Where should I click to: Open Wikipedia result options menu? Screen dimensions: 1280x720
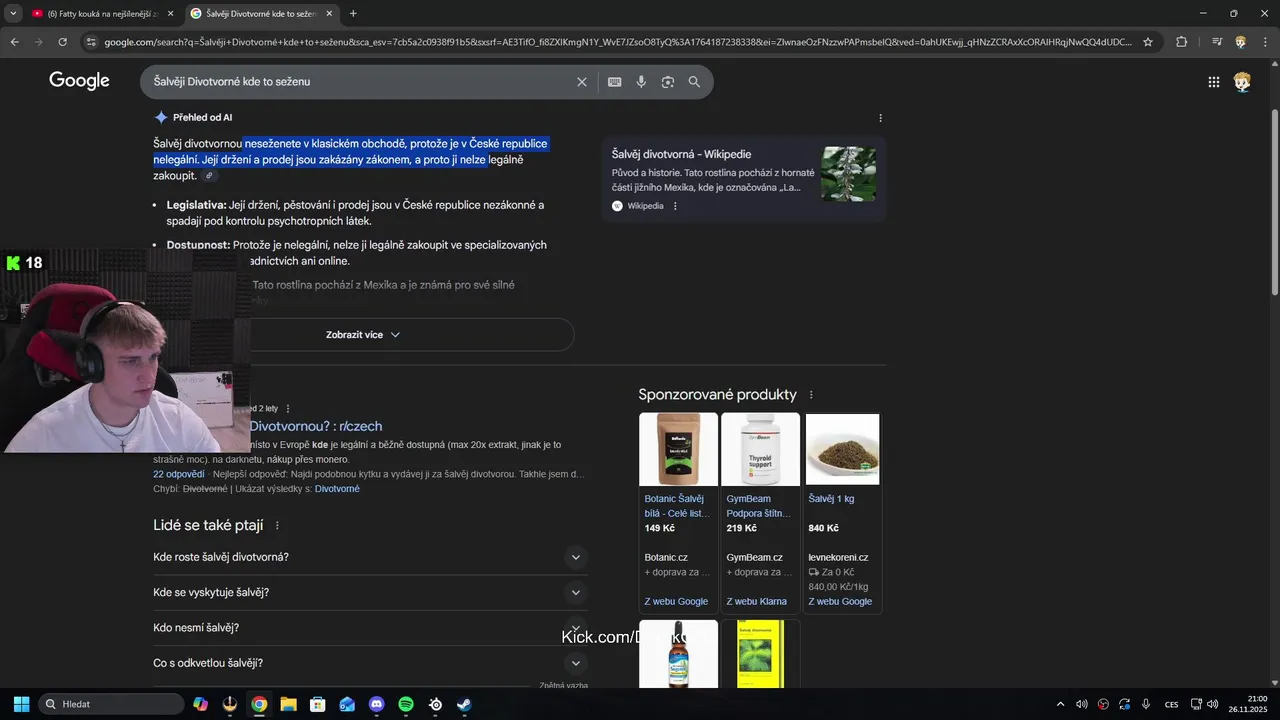click(675, 206)
